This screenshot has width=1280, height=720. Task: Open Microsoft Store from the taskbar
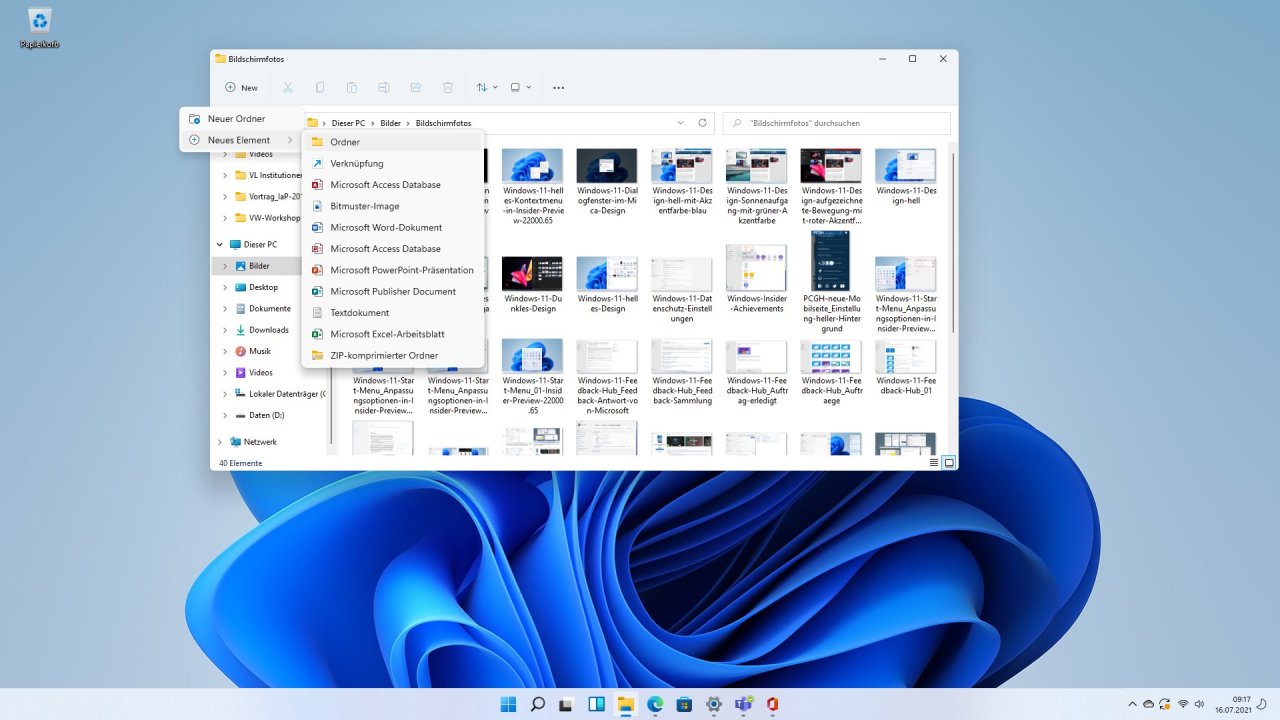tap(684, 704)
